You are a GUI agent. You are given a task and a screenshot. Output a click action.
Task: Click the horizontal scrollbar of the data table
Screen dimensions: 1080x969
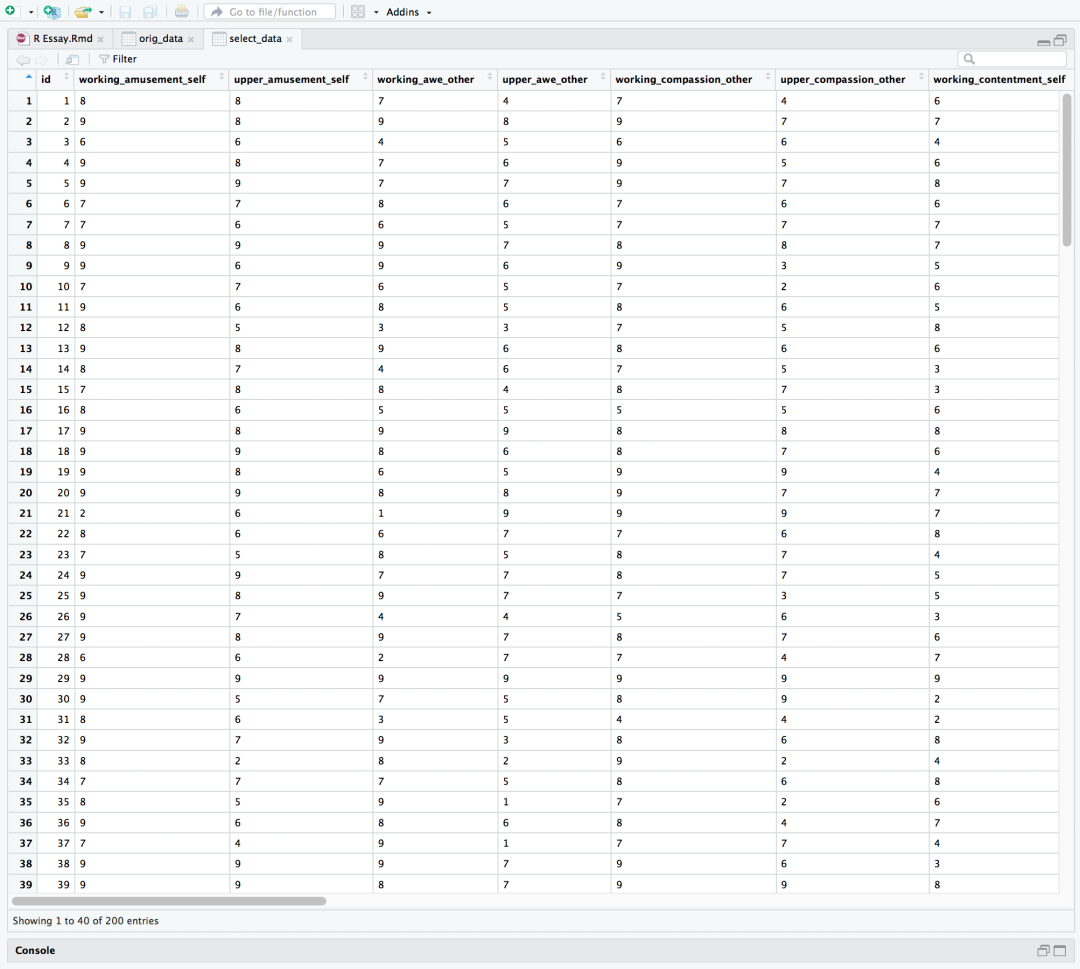pyautogui.click(x=169, y=901)
